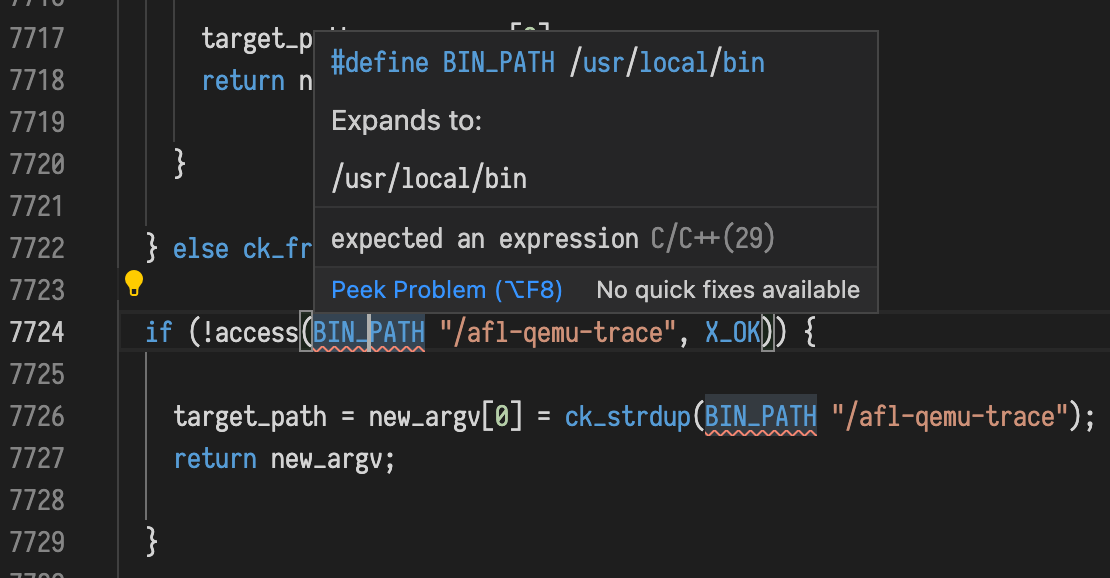Click the X_OK constant
The height and width of the screenshot is (578, 1110).
pyautogui.click(x=732, y=332)
